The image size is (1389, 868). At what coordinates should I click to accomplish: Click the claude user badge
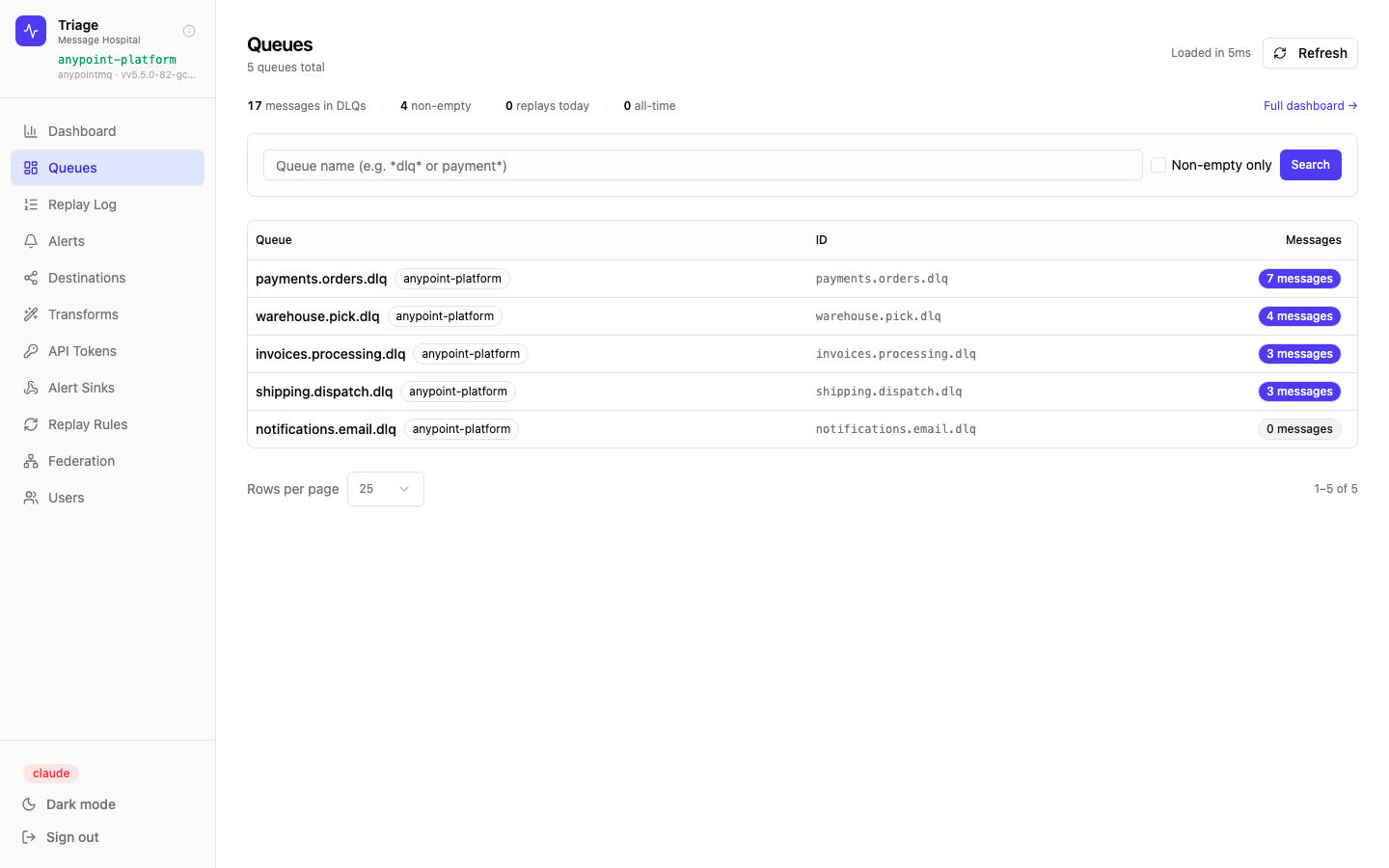click(x=51, y=773)
